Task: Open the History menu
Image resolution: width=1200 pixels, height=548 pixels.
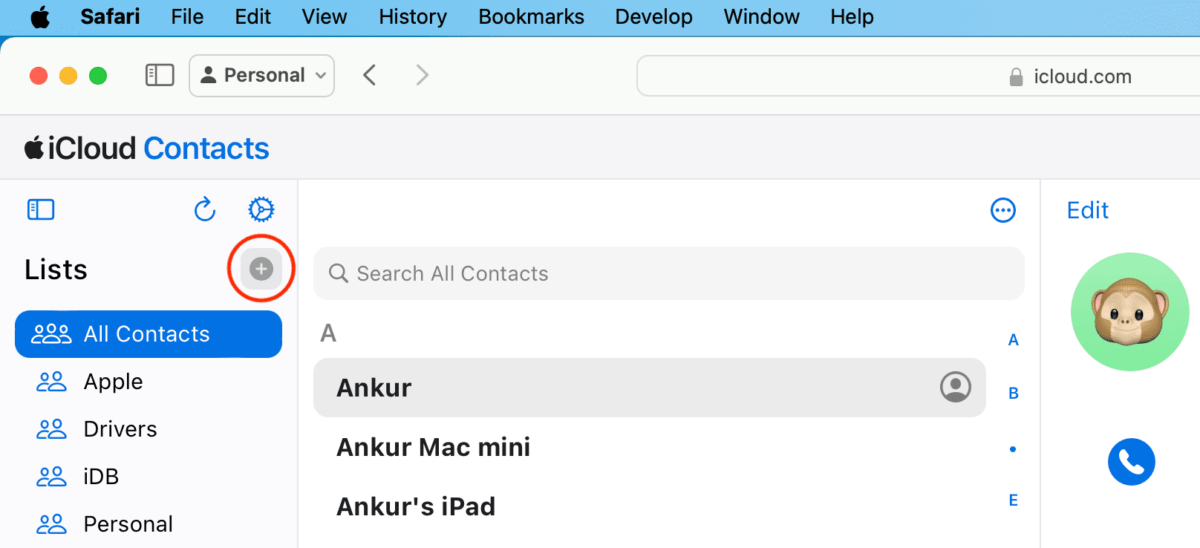Action: click(413, 17)
